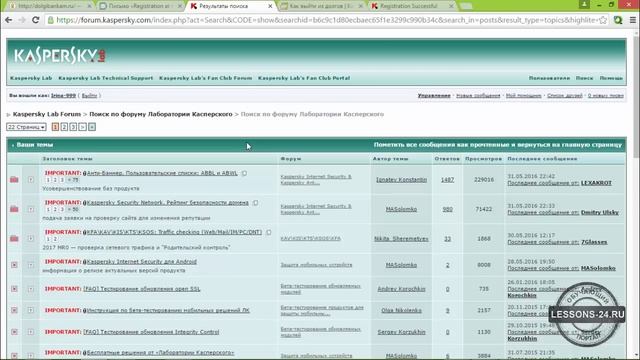Open Traffic checking topic

174,232
